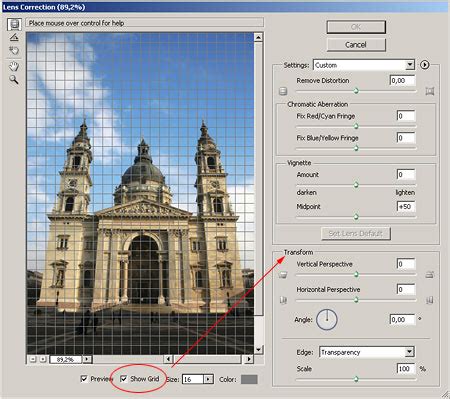Image resolution: width=450 pixels, height=399 pixels.
Task: Click the preview horizontal scrollbar right arrow
Action: [x=248, y=359]
